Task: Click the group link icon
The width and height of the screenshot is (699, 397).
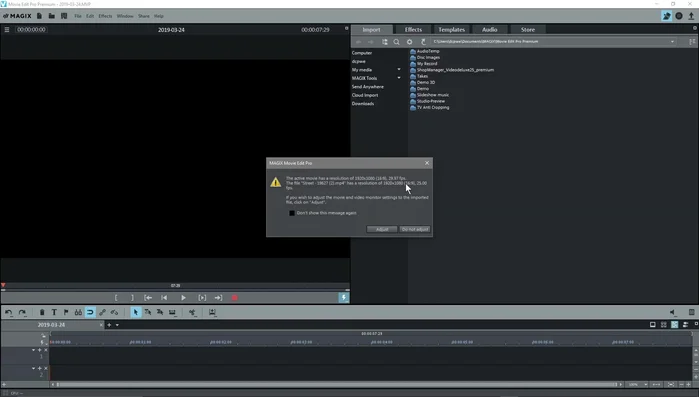Action: (x=103, y=312)
